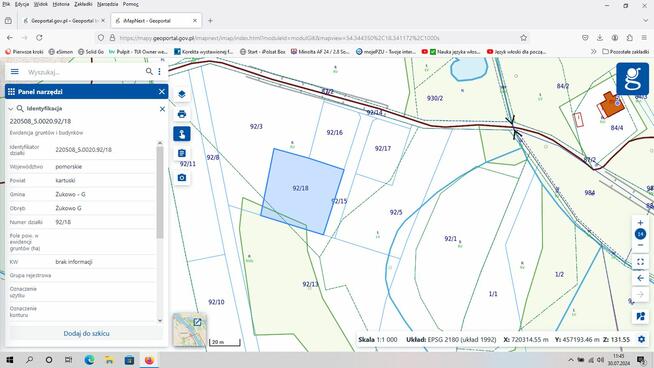This screenshot has height=368, width=654.
Task: Click parcel label 930/2 on map
Action: [x=435, y=98]
